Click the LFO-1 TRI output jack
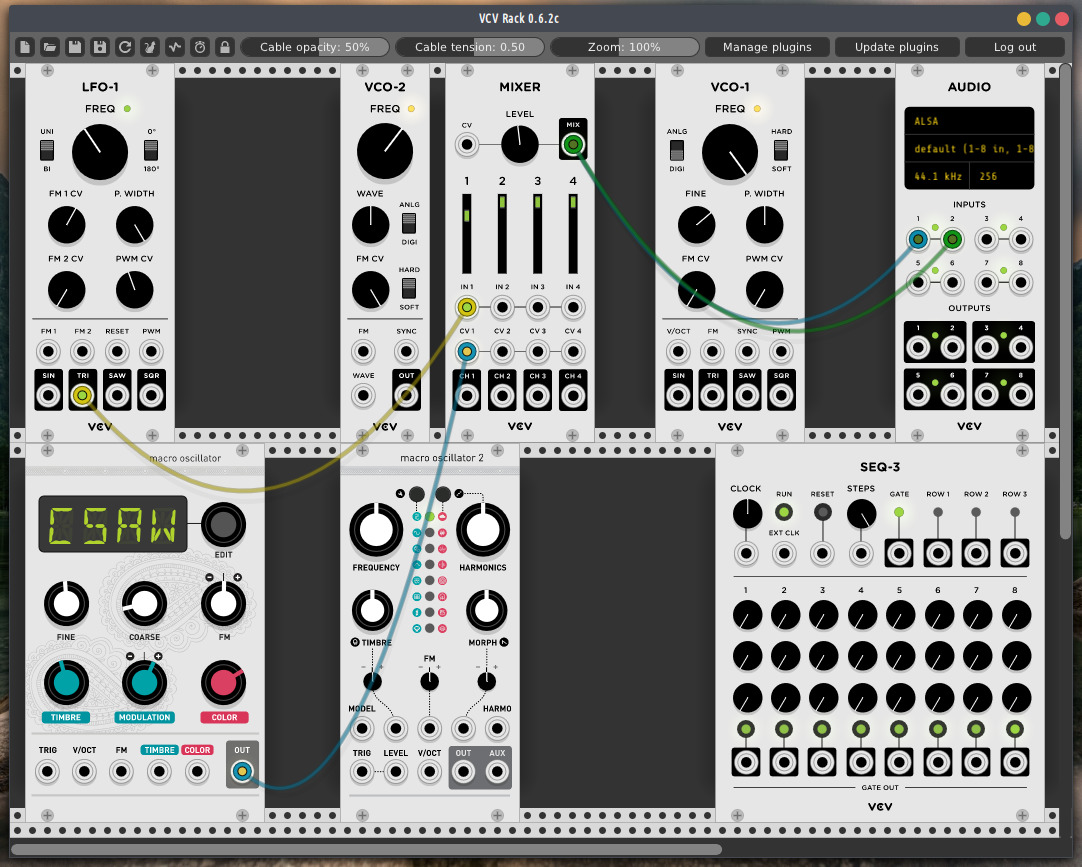Viewport: 1082px width, 867px height. point(82,396)
